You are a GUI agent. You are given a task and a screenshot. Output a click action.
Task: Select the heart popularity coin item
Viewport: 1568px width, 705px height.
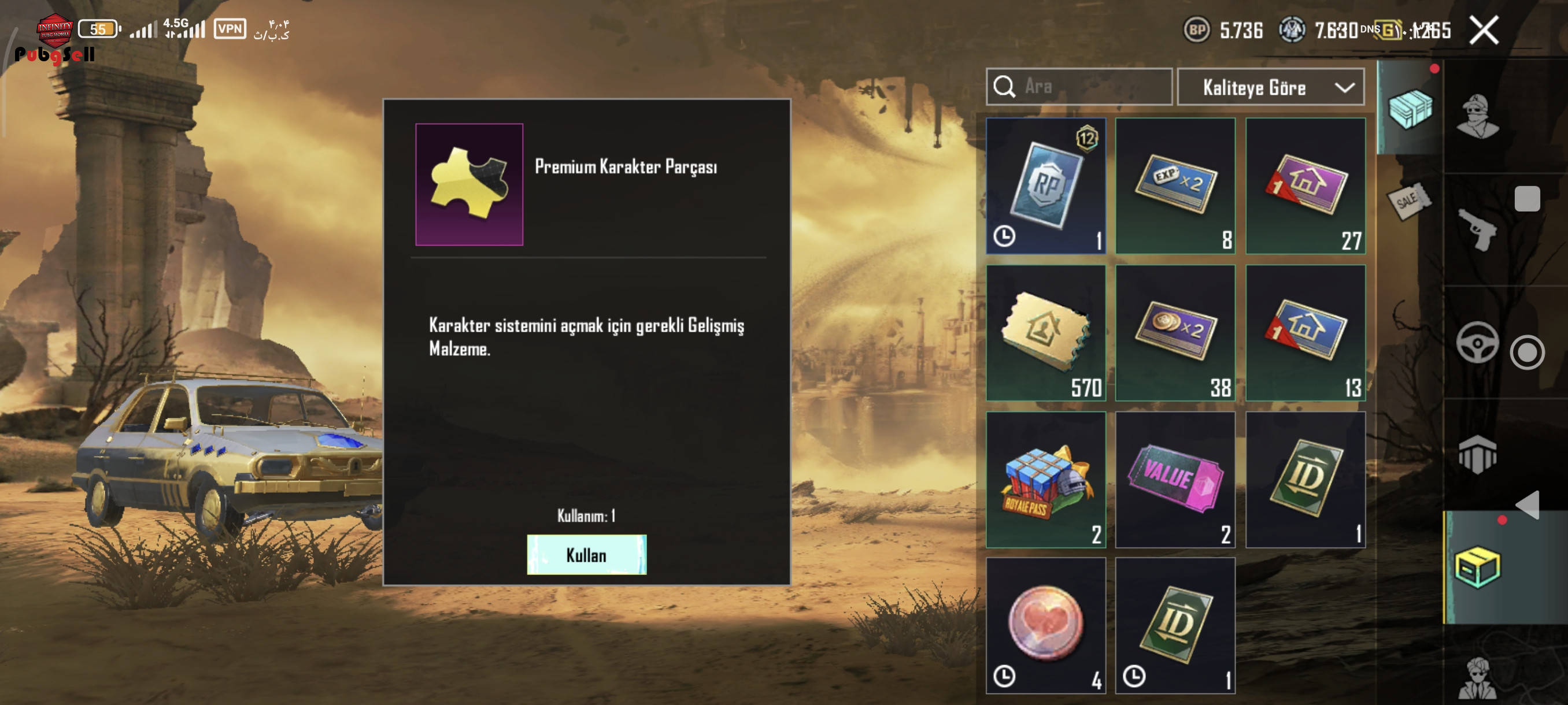coord(1046,626)
